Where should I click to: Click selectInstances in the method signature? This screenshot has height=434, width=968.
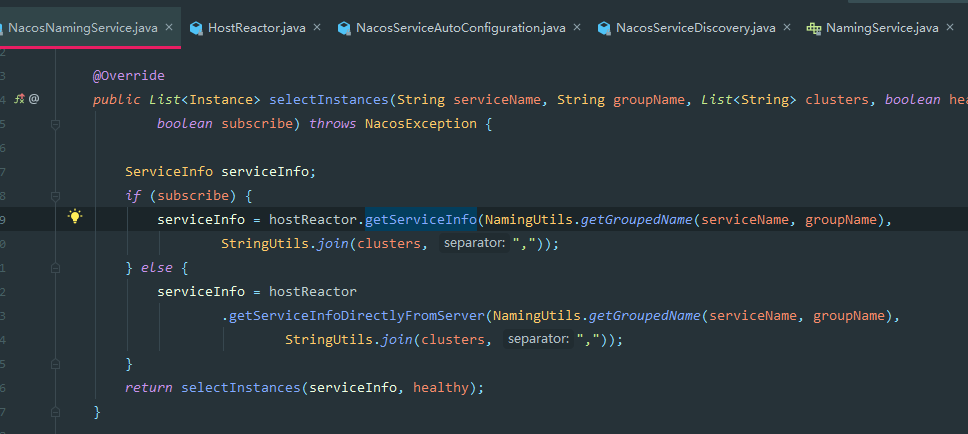(329, 100)
